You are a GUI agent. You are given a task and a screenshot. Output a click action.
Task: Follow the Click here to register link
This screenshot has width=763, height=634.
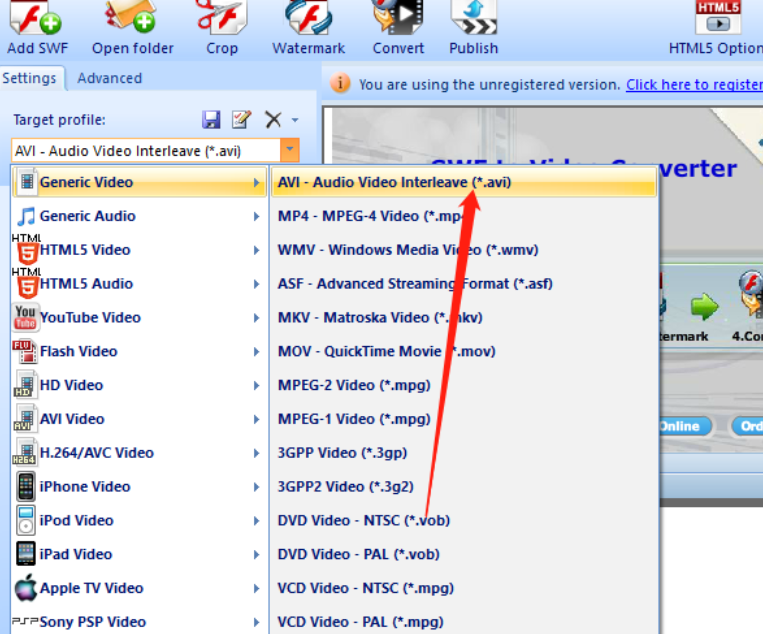tap(694, 85)
